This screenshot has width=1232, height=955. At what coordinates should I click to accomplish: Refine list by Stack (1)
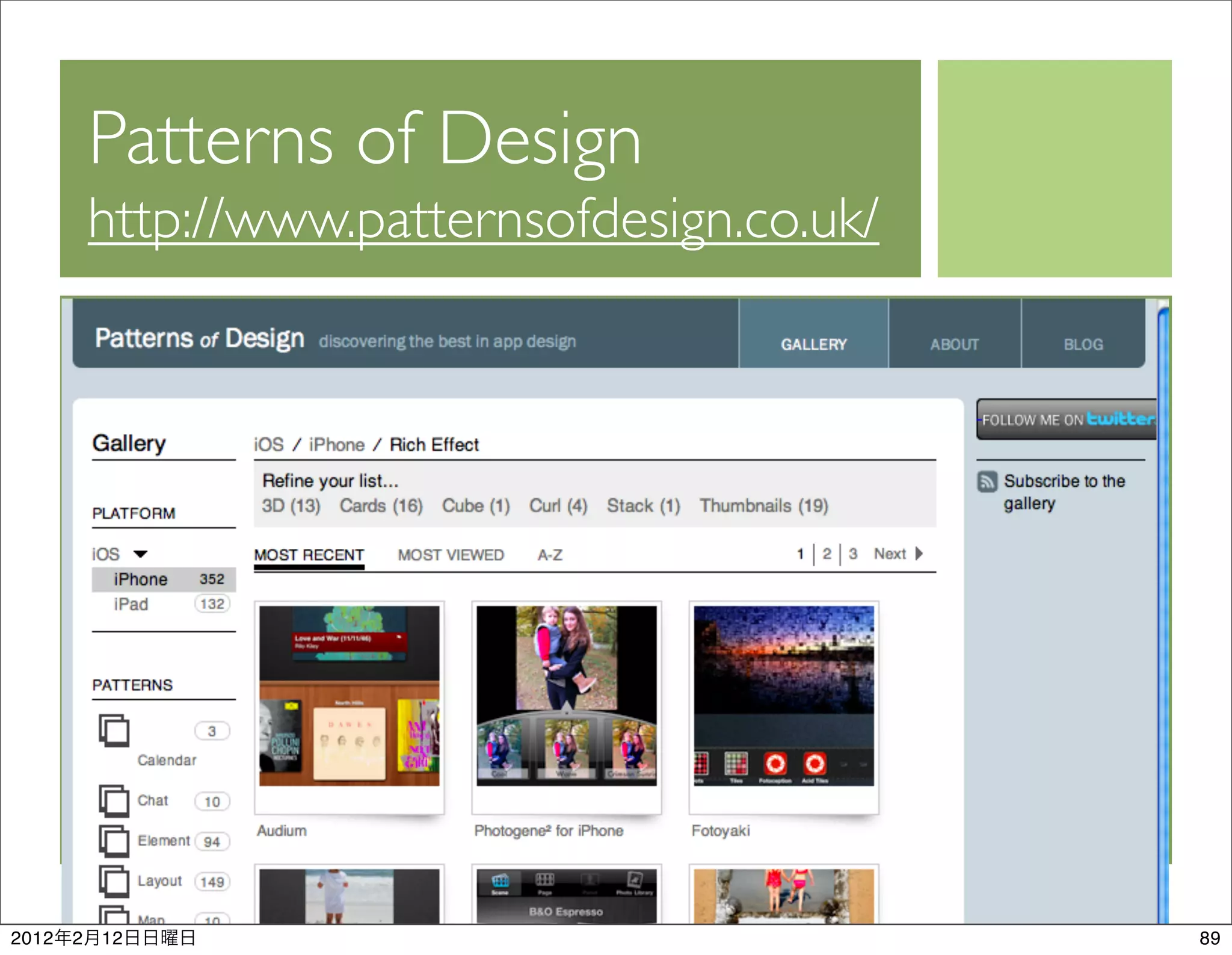[643, 505]
